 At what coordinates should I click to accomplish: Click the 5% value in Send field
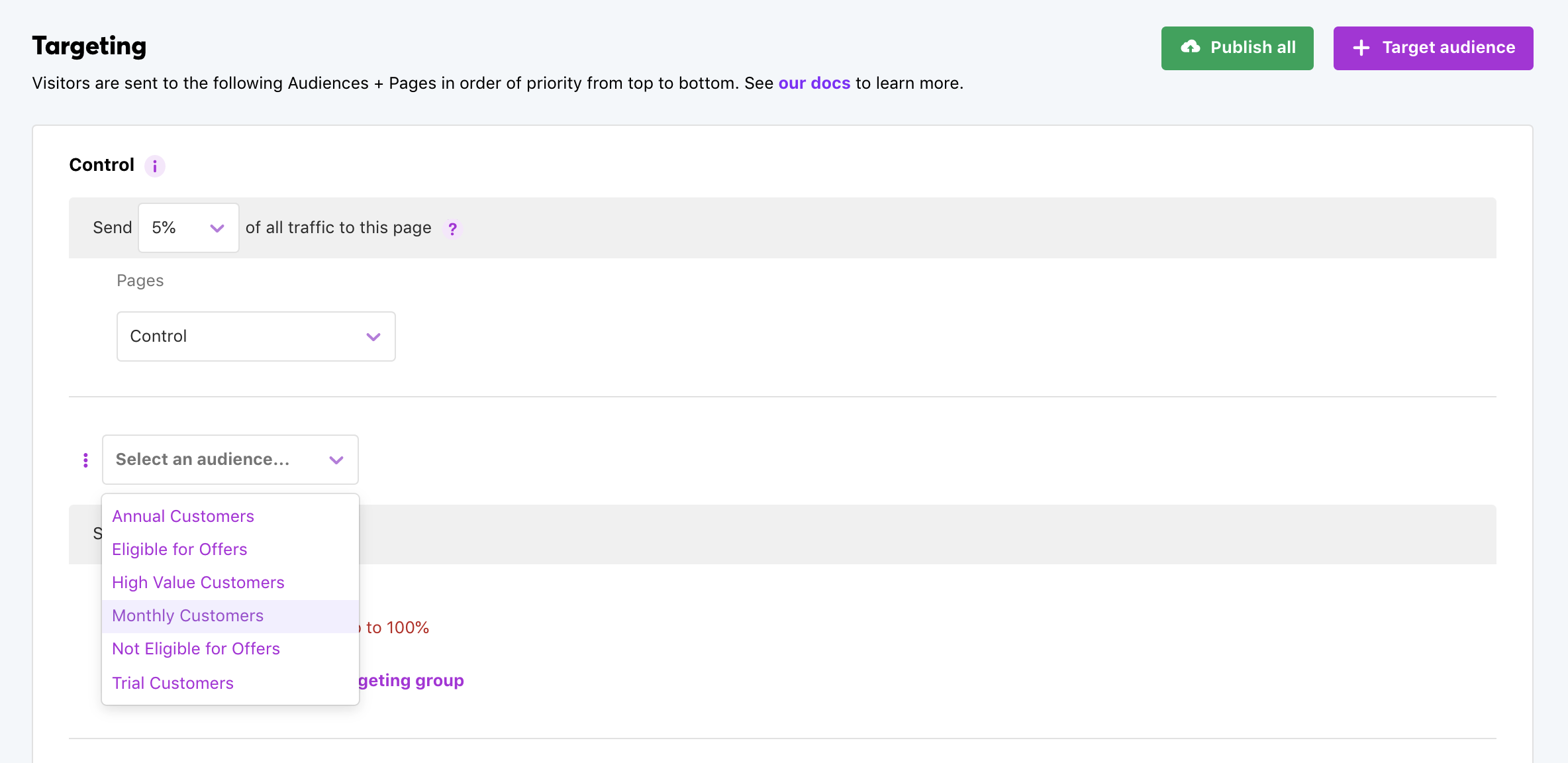164,228
